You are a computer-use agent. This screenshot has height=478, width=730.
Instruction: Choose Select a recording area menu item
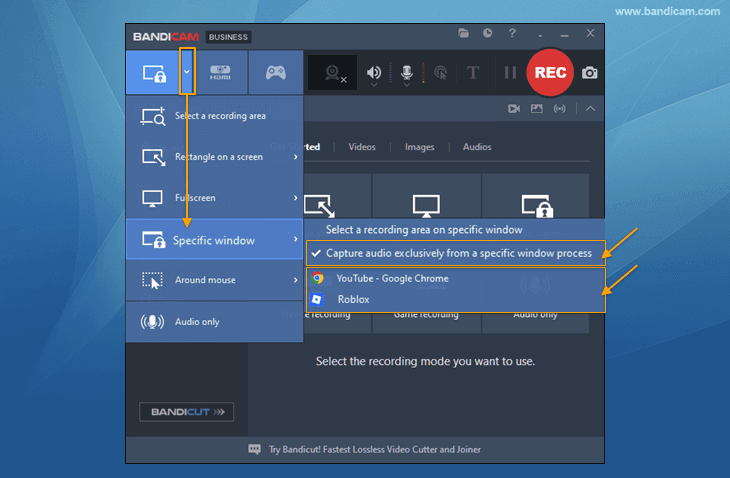pos(215,116)
